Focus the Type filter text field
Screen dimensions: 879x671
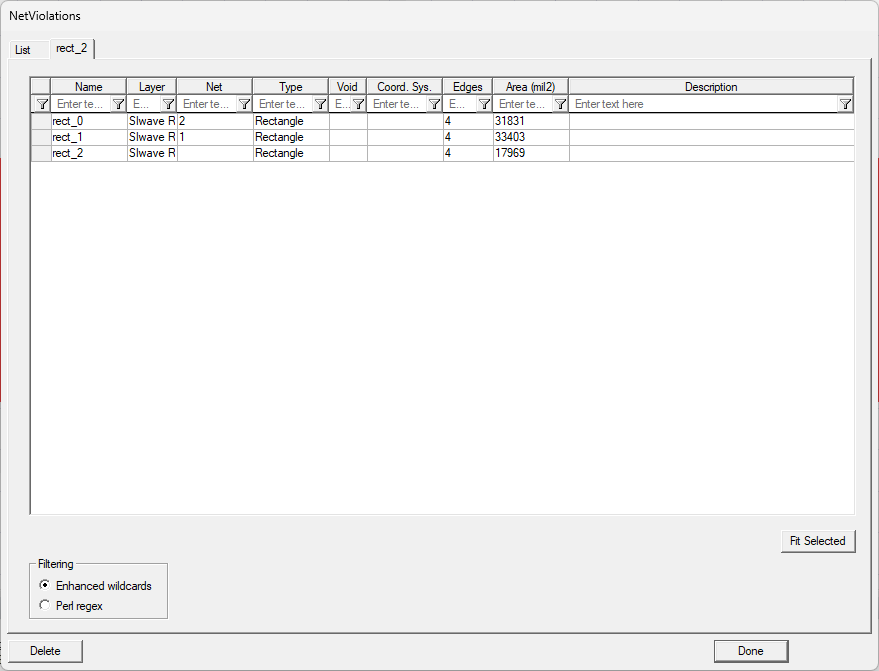click(283, 104)
